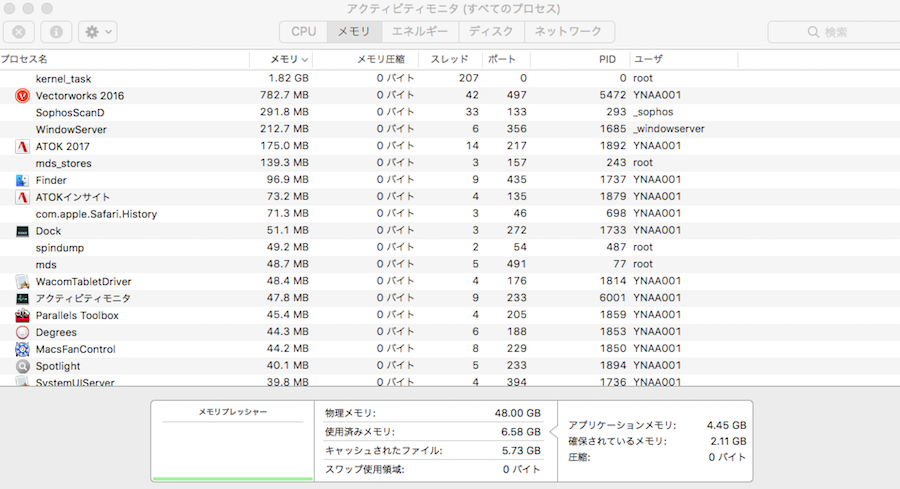Image resolution: width=900 pixels, height=489 pixels.
Task: Click the 使用済みメモリ 6.58 GB value
Action: (521, 432)
